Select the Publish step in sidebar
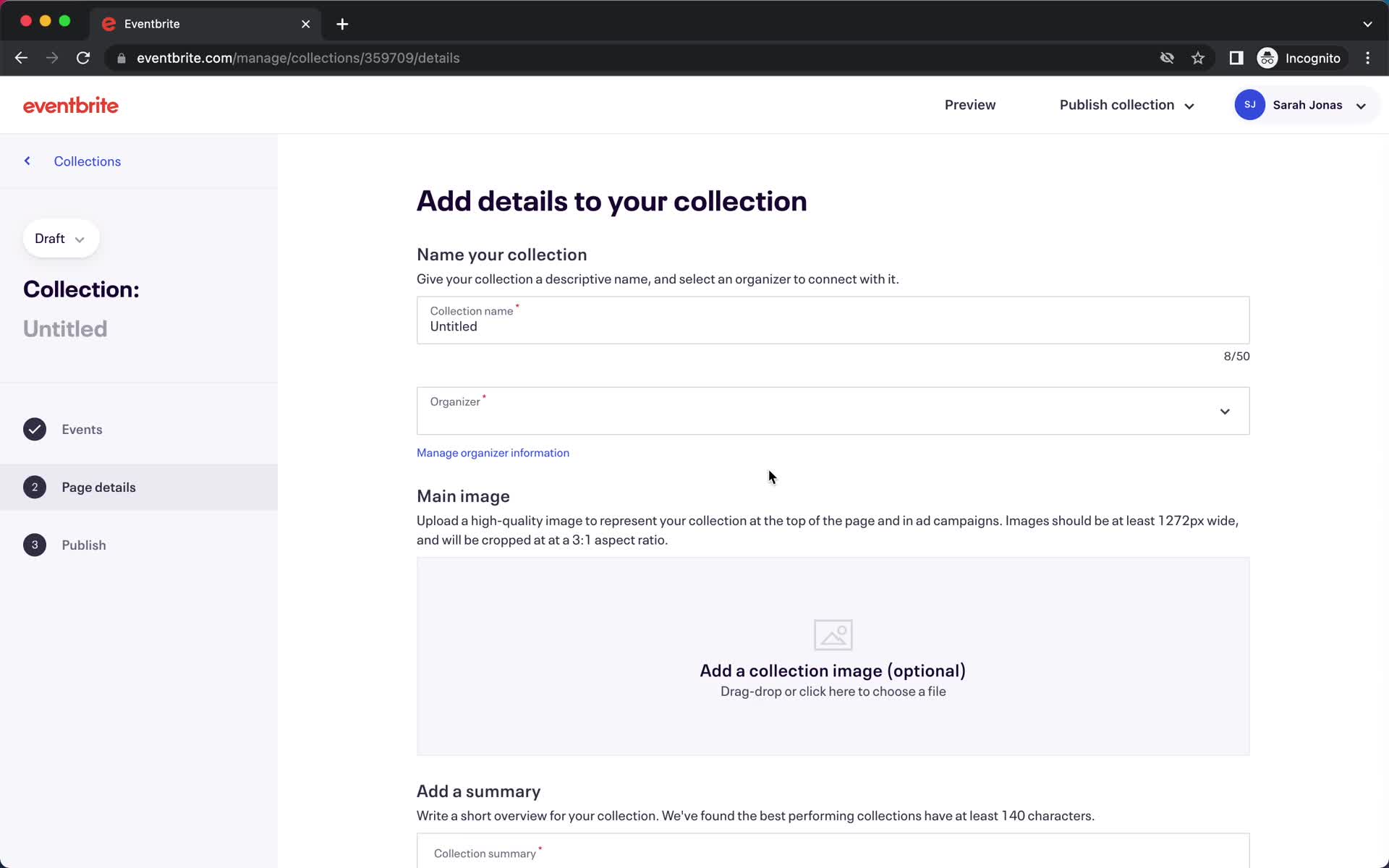 point(84,544)
